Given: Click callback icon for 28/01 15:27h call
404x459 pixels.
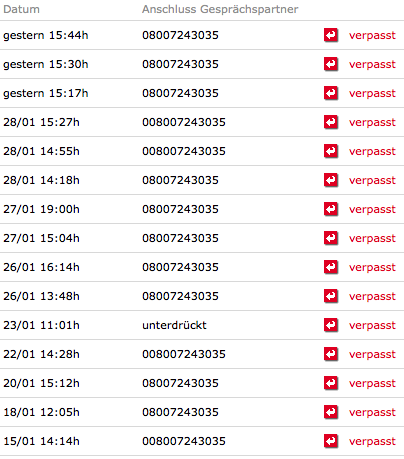Looking at the screenshot, I should 331,122.
